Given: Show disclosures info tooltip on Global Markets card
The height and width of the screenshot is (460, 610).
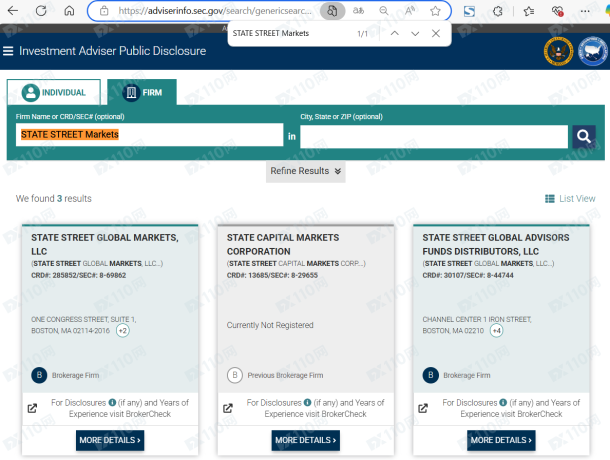Looking at the screenshot, I should coord(112,402).
